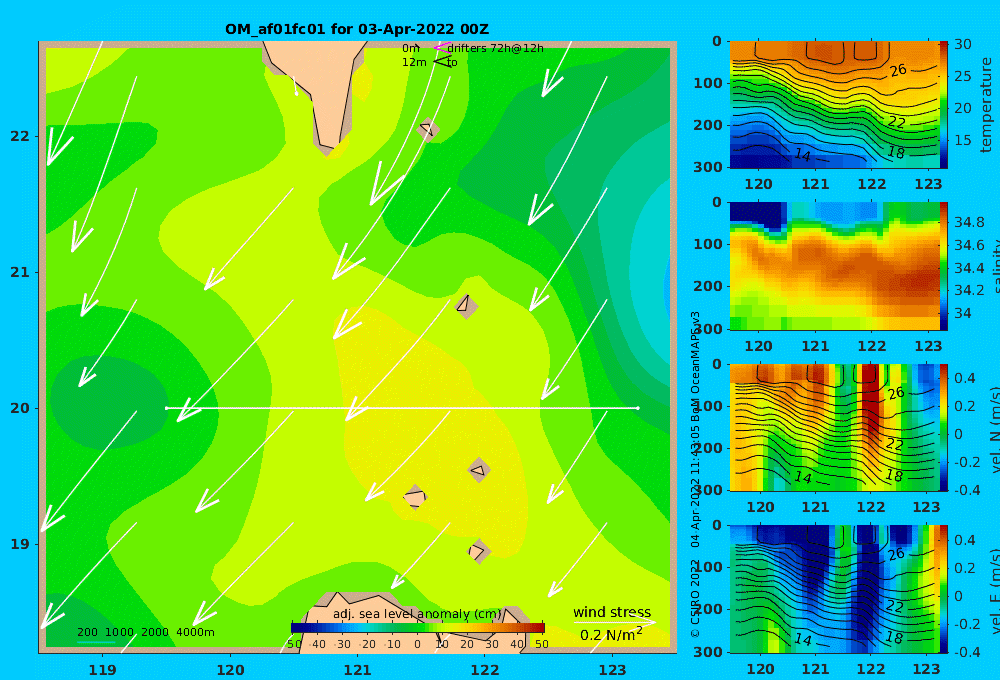This screenshot has height=680, width=1000.
Task: Open the northward velocity section plot
Action: [834, 427]
